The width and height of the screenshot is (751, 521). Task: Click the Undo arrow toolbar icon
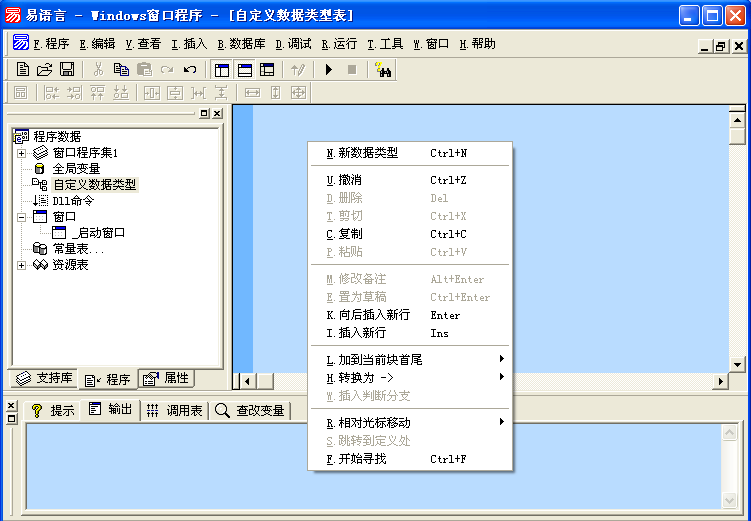[x=190, y=70]
